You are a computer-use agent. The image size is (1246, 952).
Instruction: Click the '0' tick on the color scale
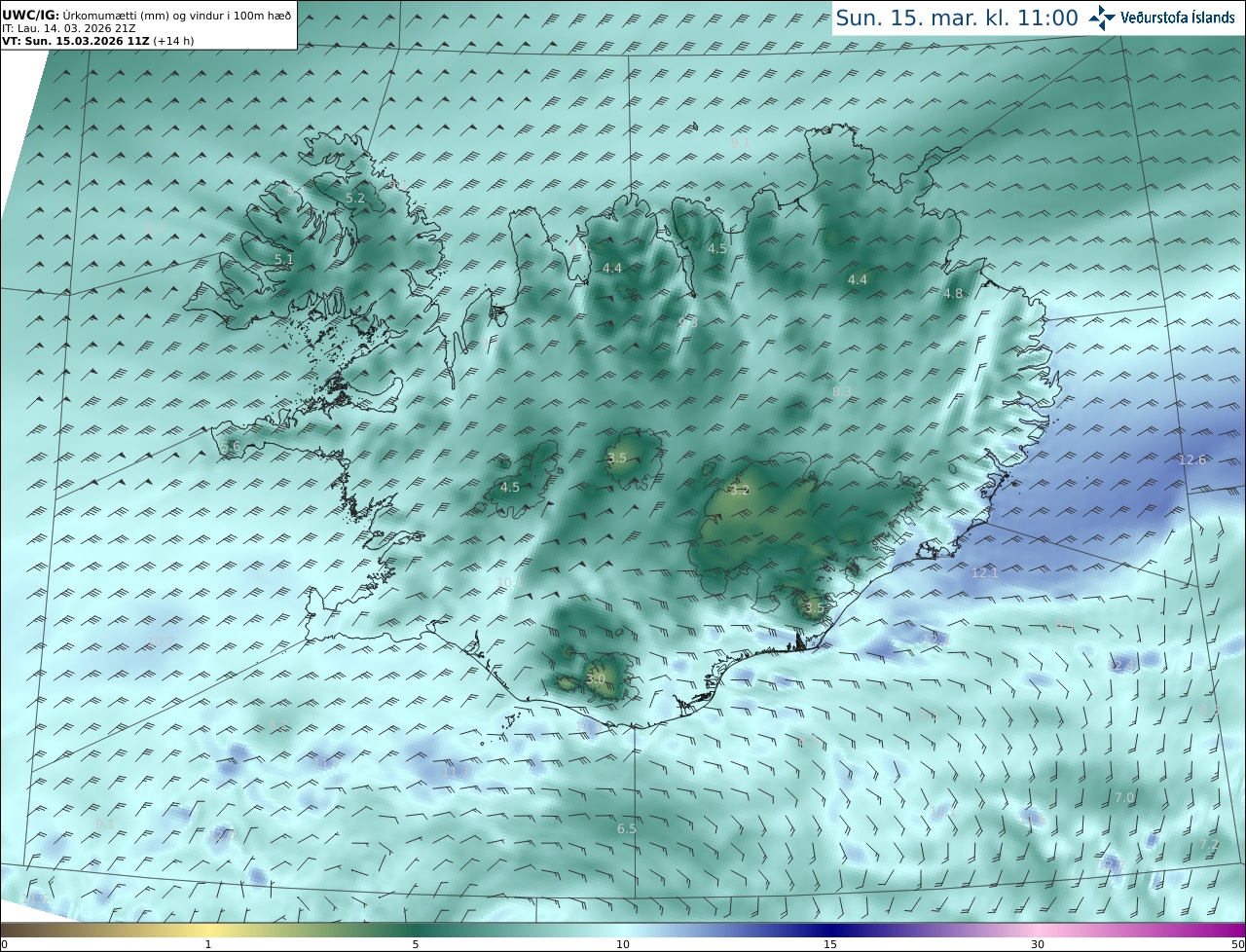(4, 944)
